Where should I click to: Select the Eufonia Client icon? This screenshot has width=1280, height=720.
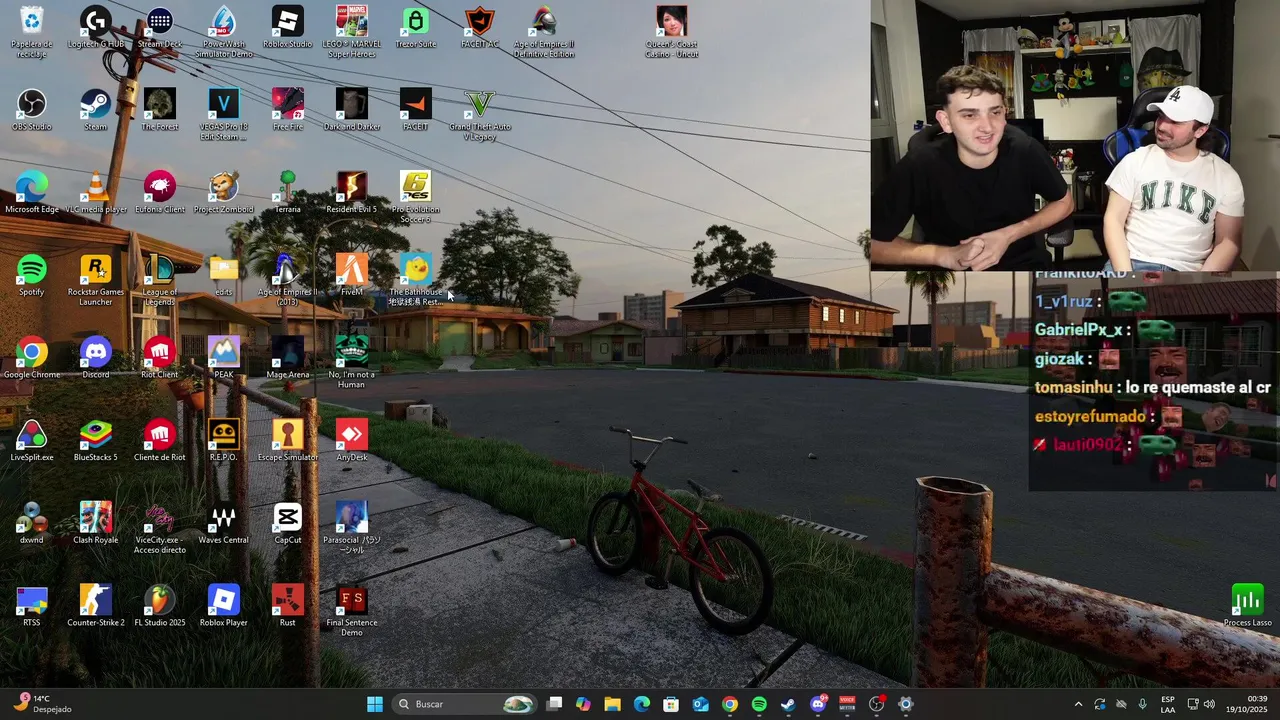[160, 192]
